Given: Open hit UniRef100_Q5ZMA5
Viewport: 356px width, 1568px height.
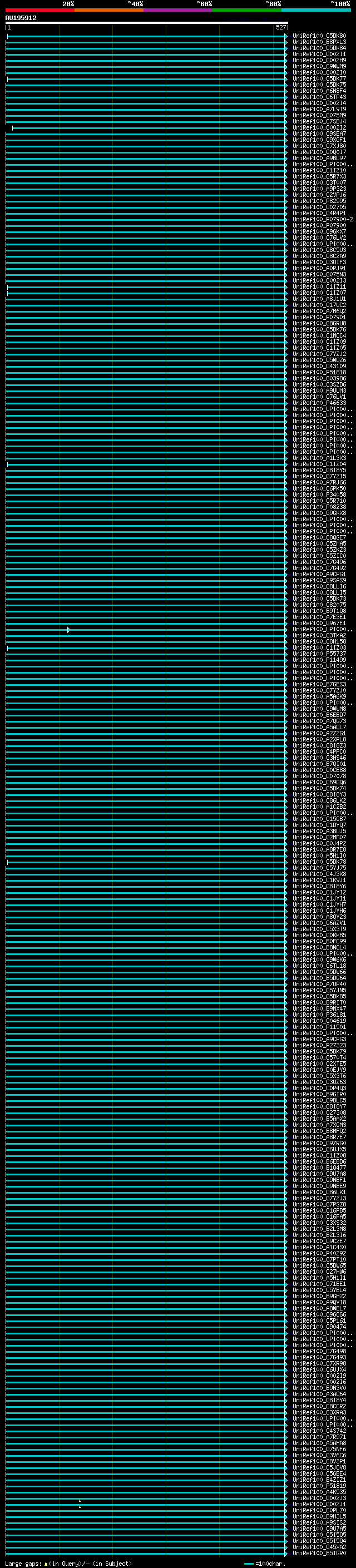Looking at the screenshot, I should (319, 543).
